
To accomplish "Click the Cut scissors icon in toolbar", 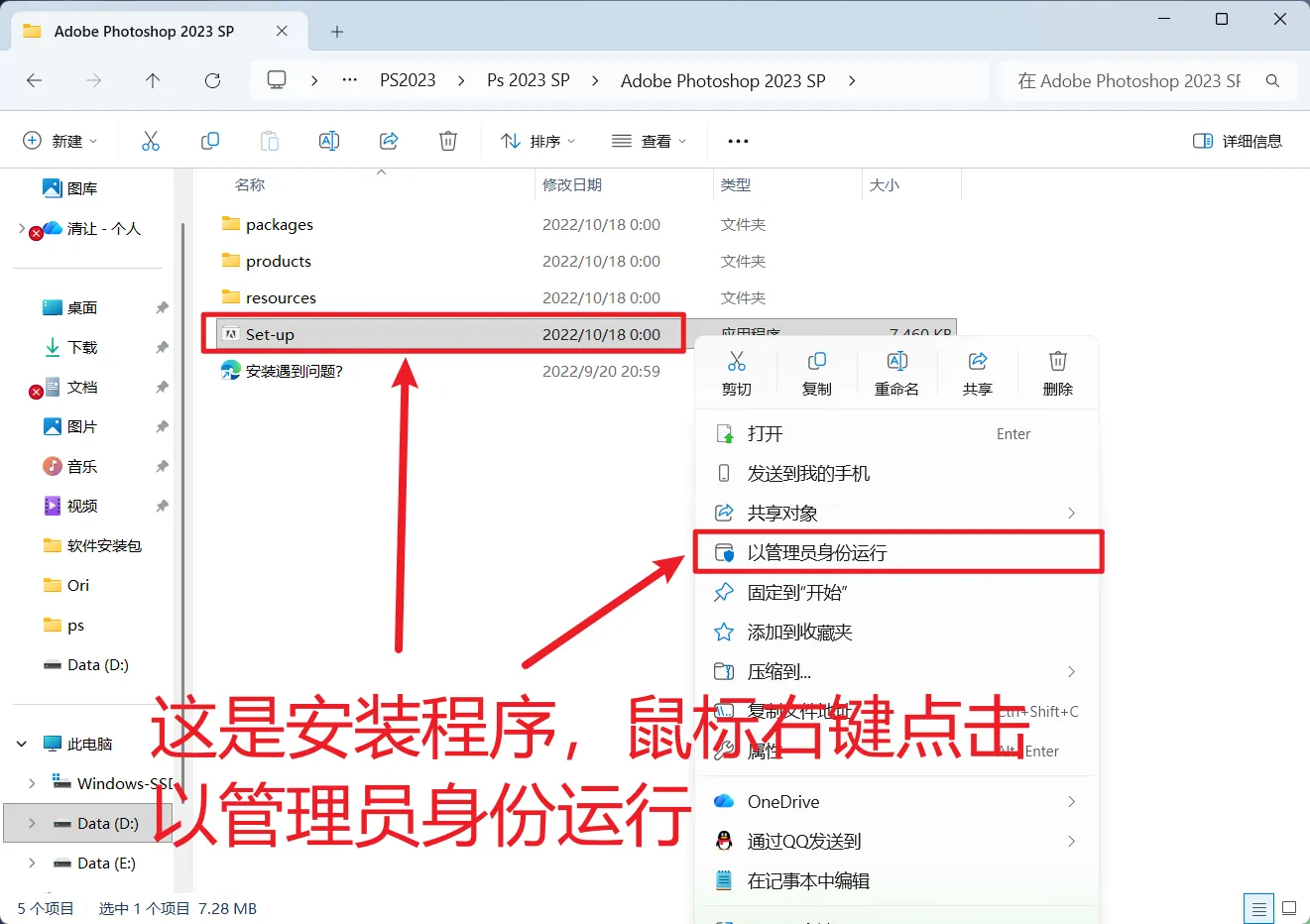I will click(151, 141).
